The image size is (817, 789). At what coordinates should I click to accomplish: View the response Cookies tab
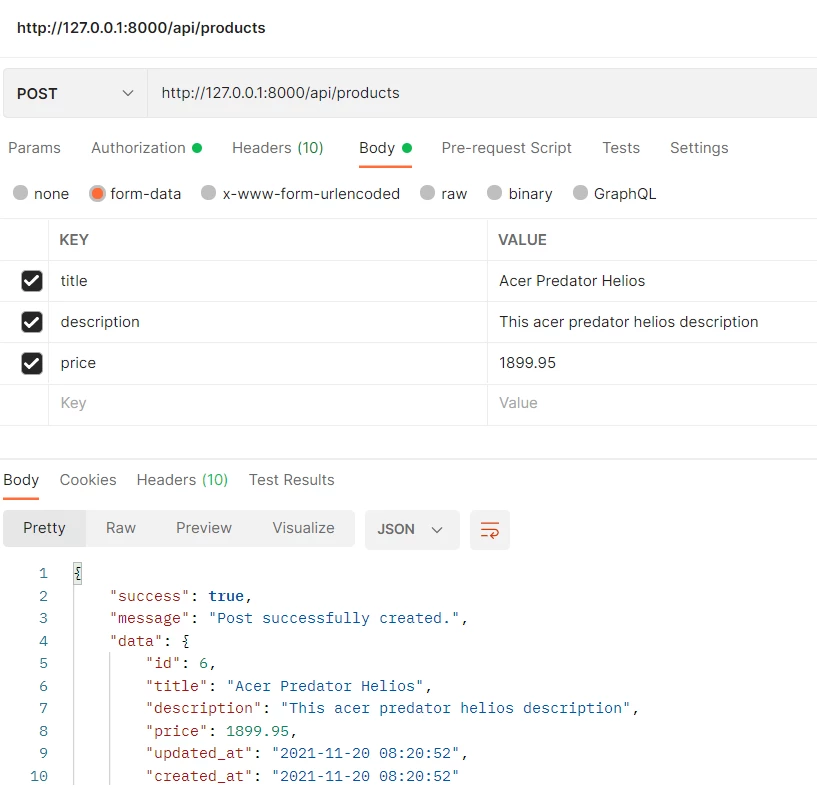coord(87,480)
